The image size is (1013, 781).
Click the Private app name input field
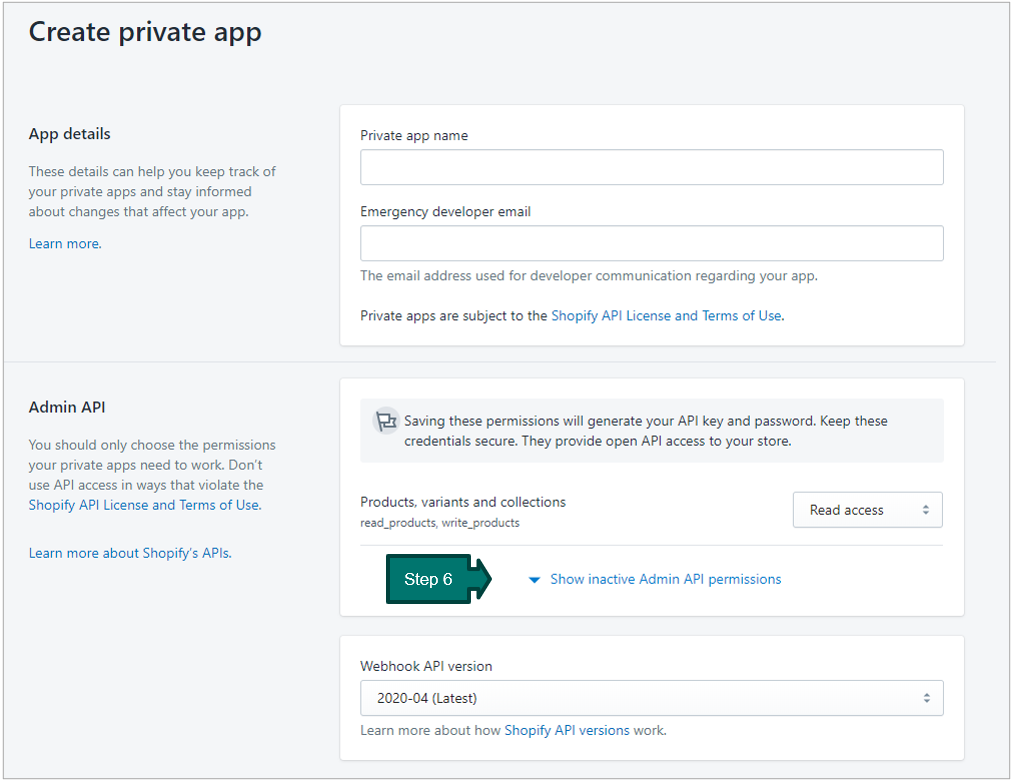point(651,167)
